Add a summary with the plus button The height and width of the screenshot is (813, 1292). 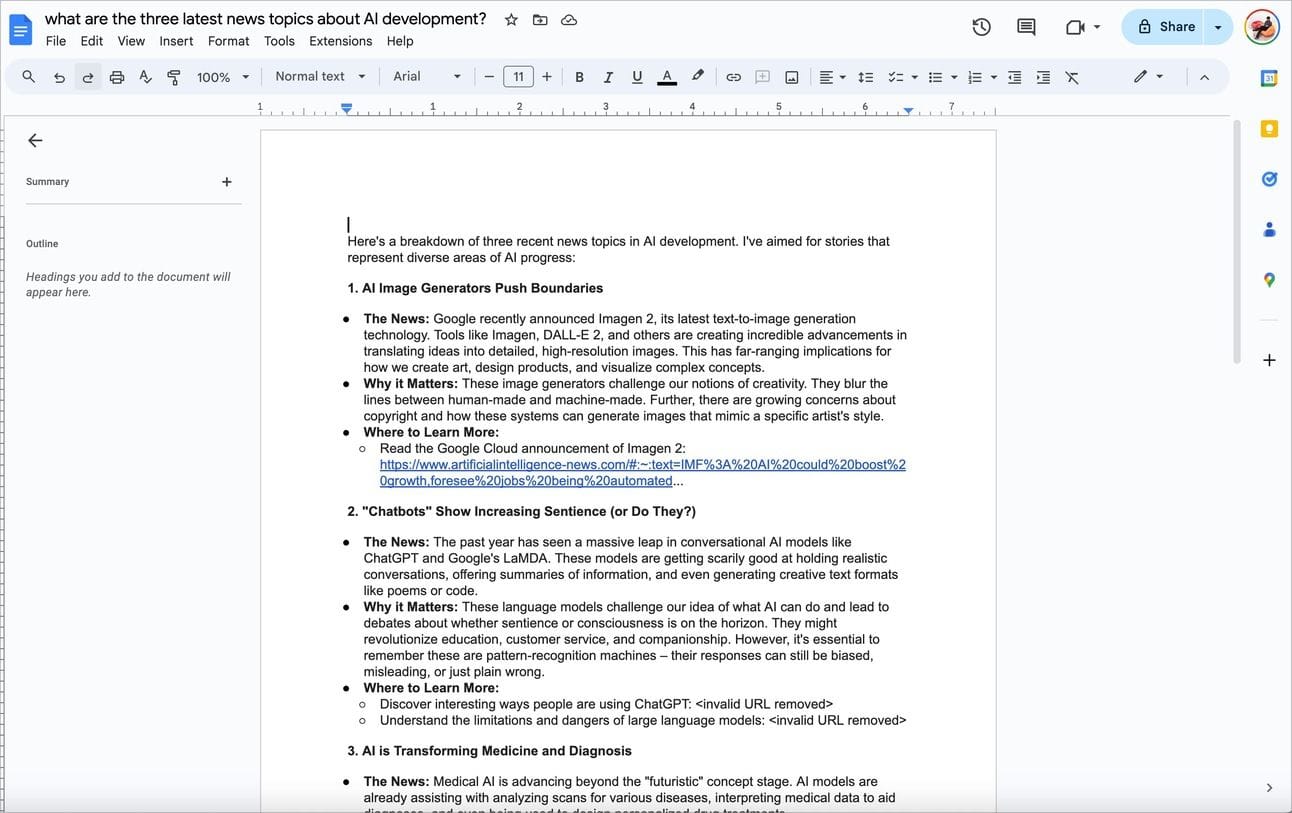227,182
